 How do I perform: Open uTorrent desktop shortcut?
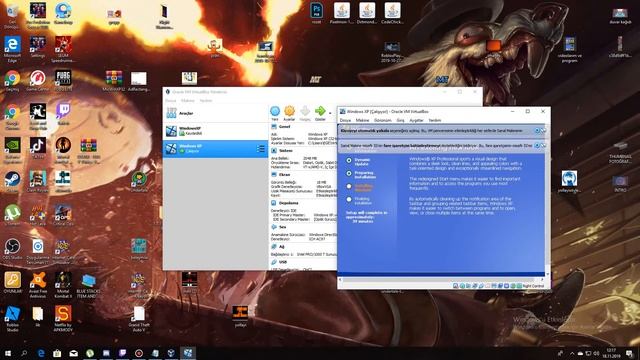click(x=12, y=215)
